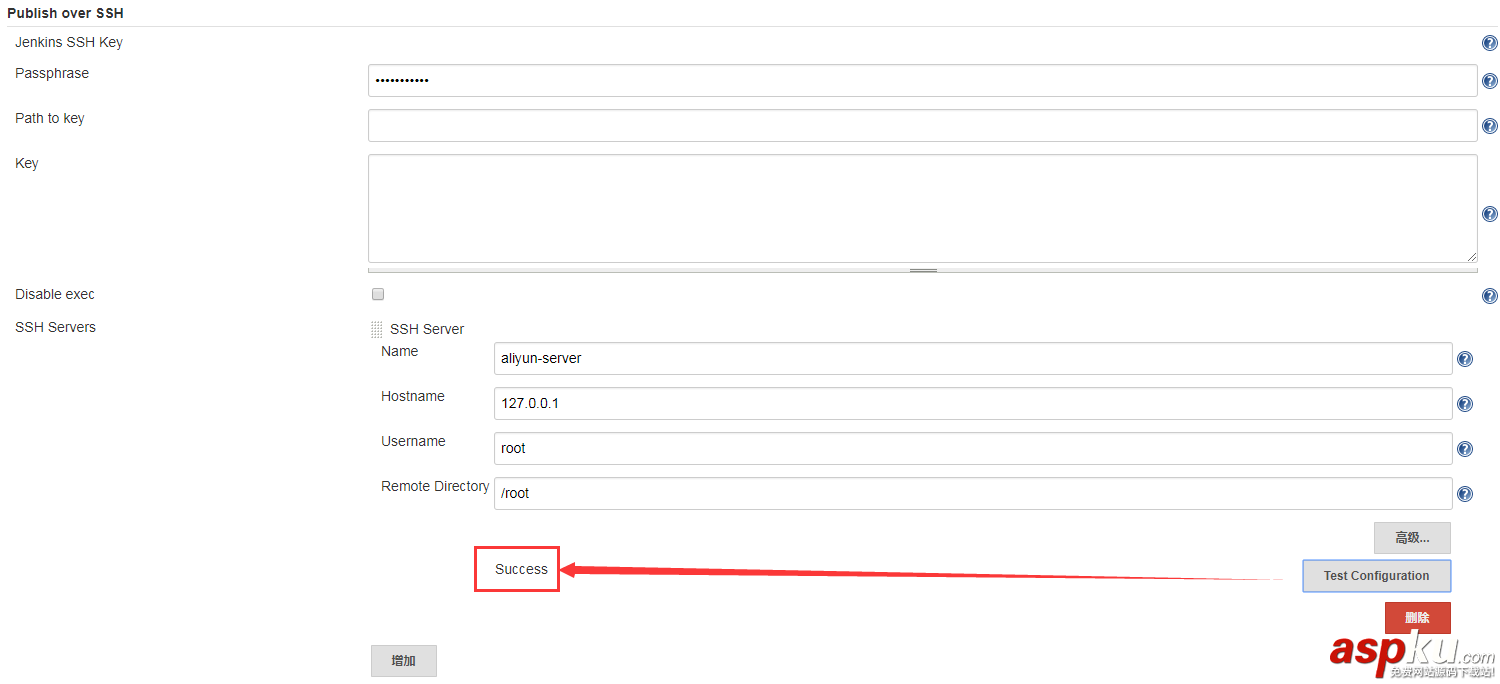Open help for the server Name field

(1464, 358)
